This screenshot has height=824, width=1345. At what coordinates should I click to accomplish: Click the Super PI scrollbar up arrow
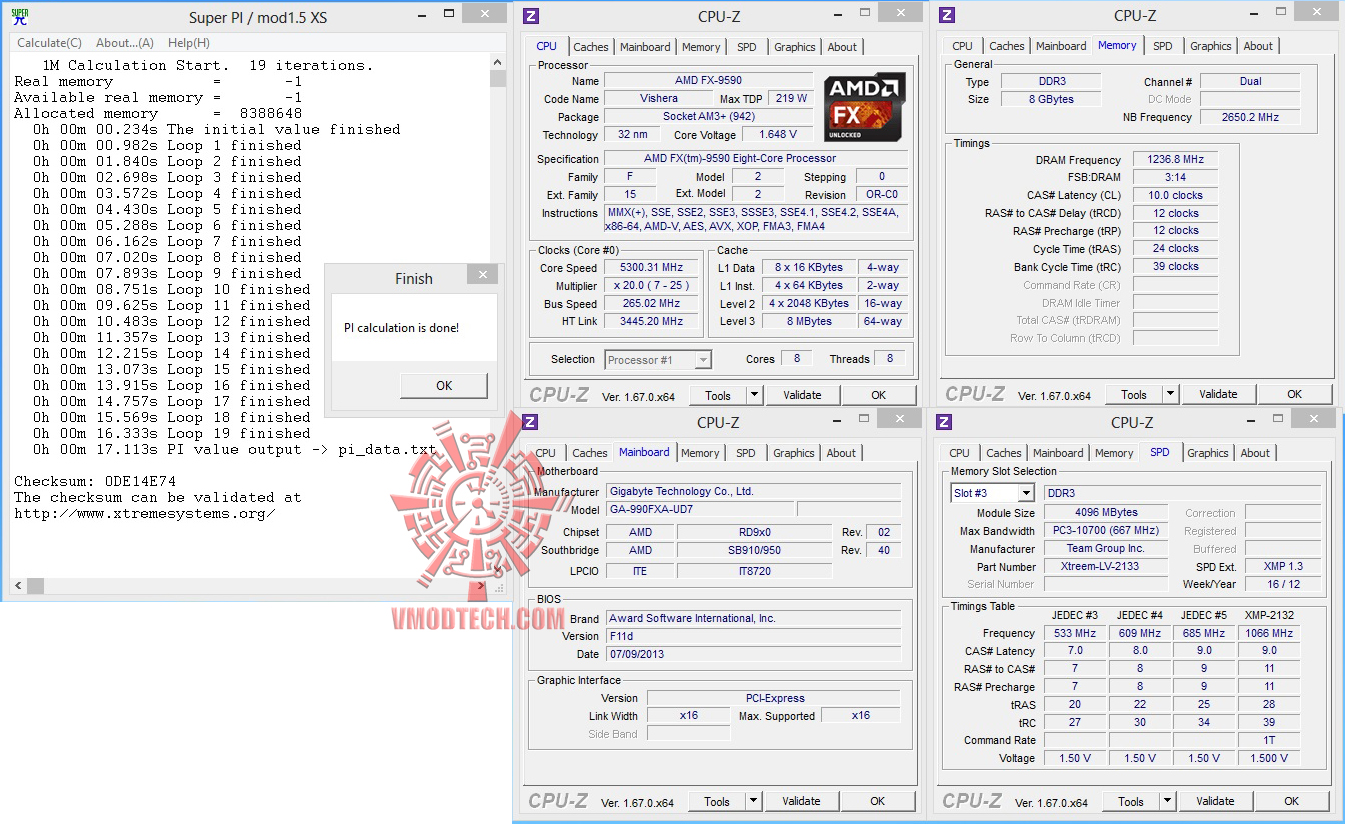point(497,63)
